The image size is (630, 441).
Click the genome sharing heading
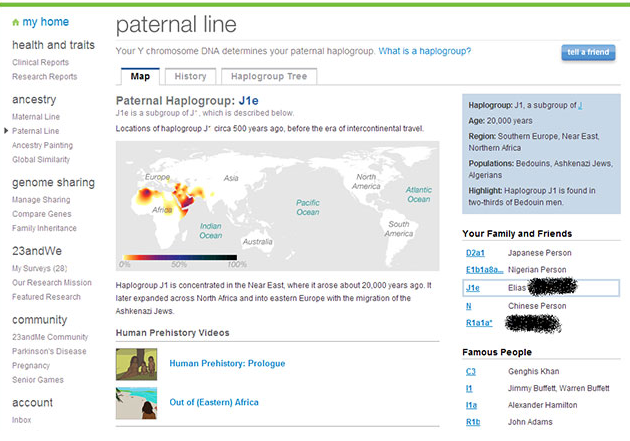pyautogui.click(x=53, y=183)
